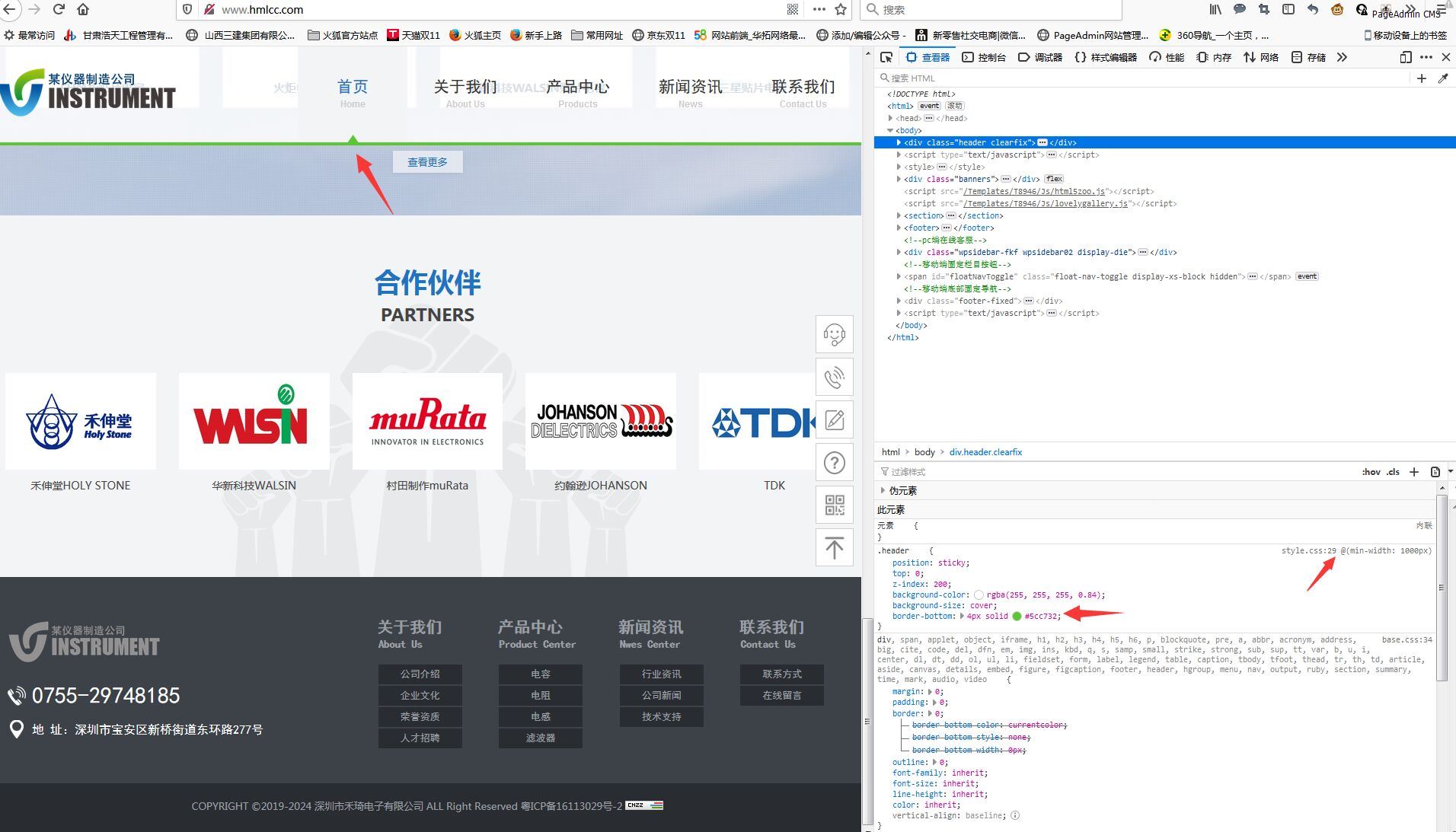Expand the footer-fixed div node
The height and width of the screenshot is (832, 1456).
pyautogui.click(x=899, y=301)
